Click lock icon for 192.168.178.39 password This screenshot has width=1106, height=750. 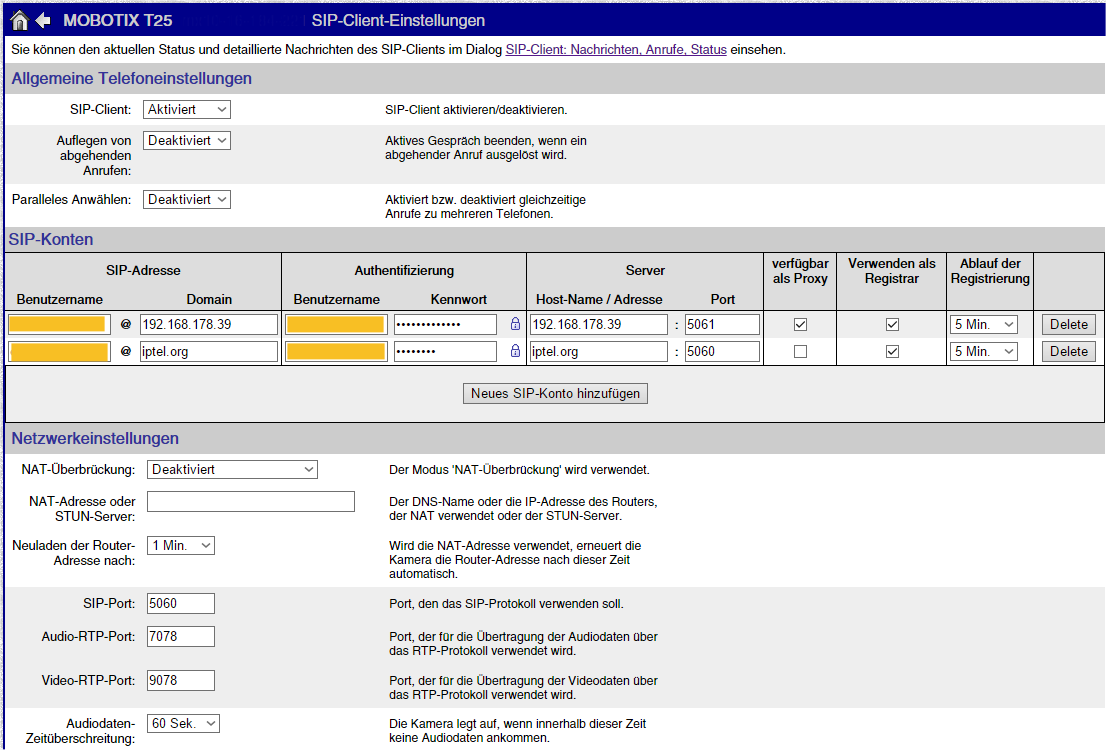(x=515, y=324)
